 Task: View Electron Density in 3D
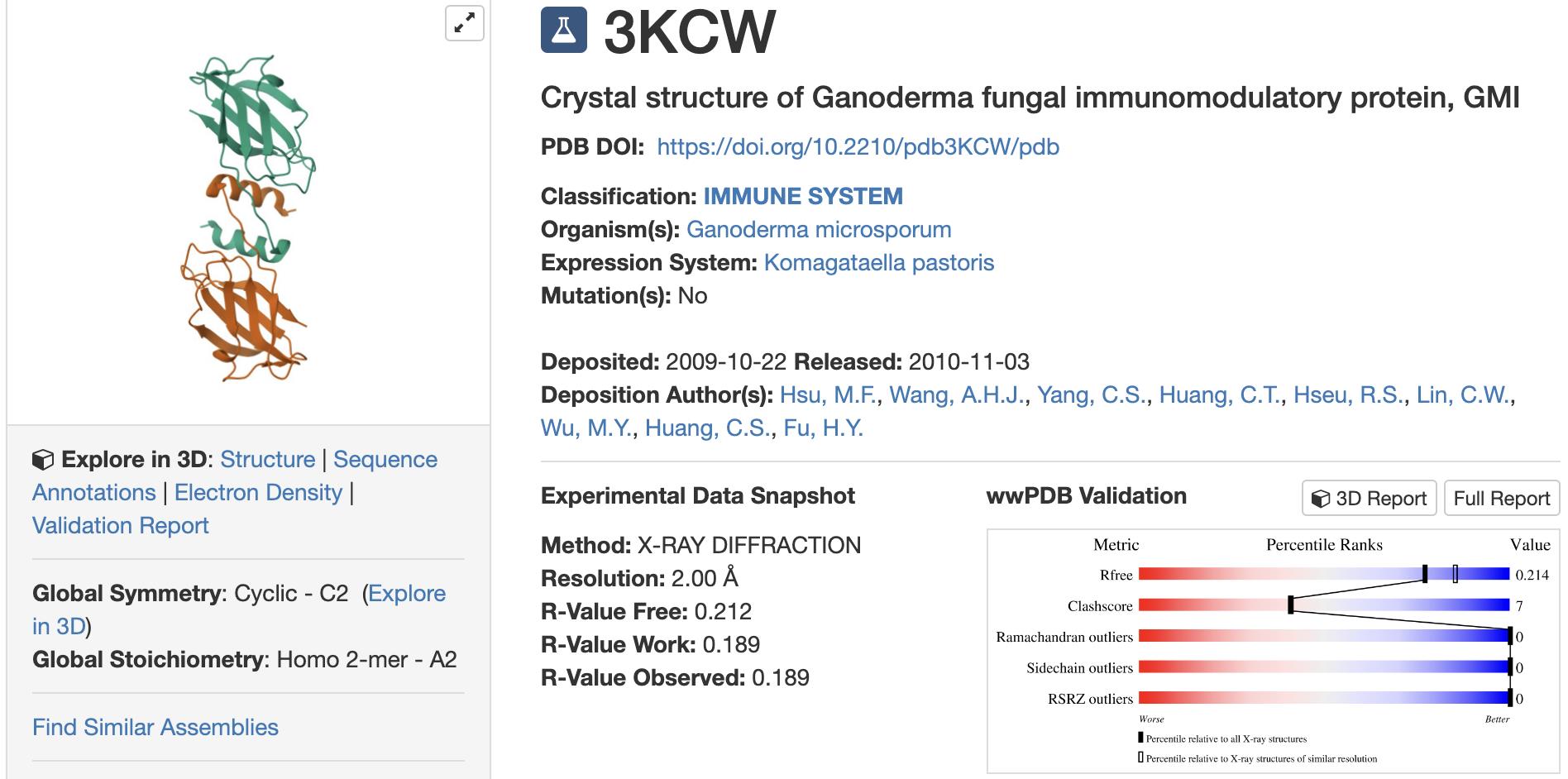258,493
